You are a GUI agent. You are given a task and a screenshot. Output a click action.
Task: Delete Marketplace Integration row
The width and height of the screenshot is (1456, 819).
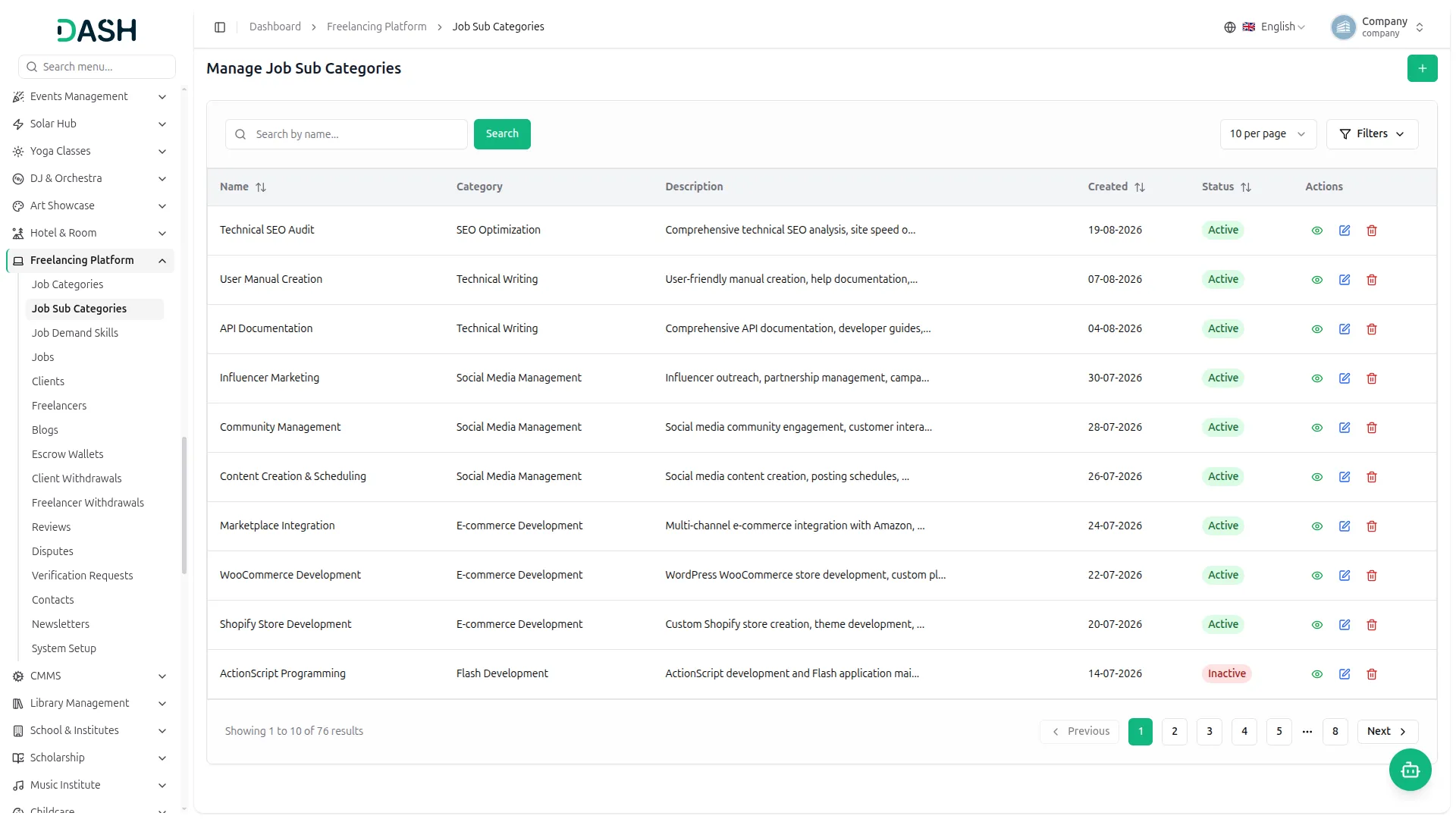point(1371,526)
